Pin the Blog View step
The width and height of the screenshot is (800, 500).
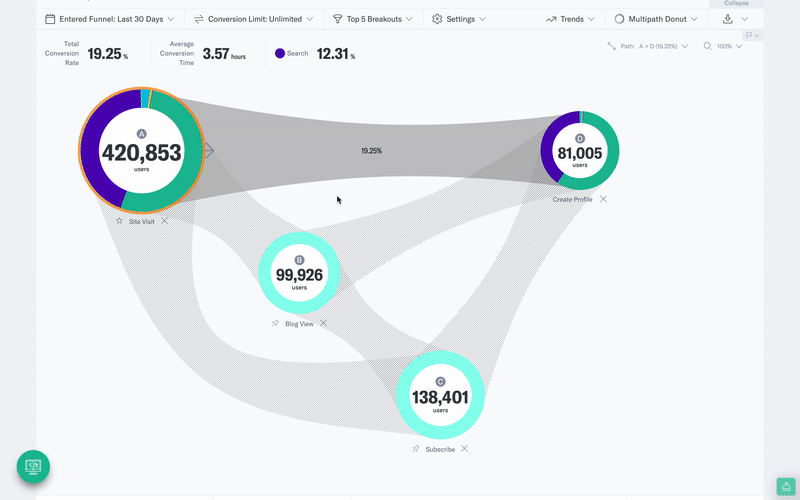tap(276, 323)
